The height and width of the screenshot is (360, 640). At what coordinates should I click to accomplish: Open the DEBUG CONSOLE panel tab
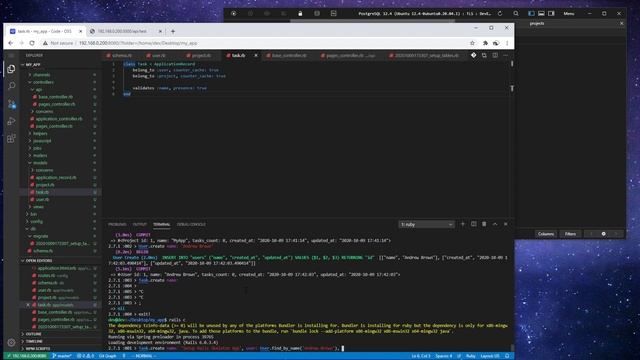[x=191, y=224]
